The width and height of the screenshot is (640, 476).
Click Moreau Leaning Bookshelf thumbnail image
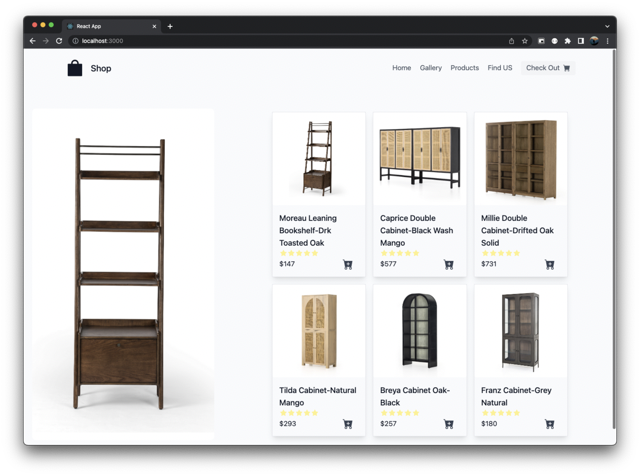click(319, 158)
